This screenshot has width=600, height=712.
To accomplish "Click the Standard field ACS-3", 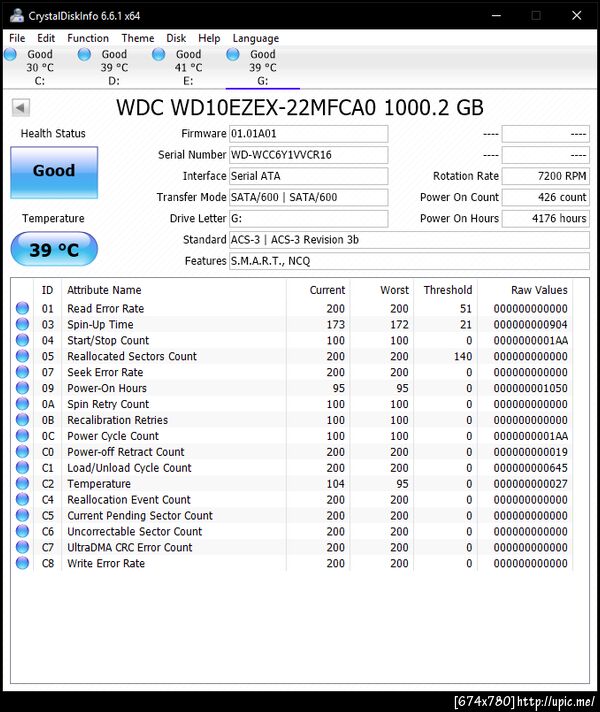I will 409,240.
